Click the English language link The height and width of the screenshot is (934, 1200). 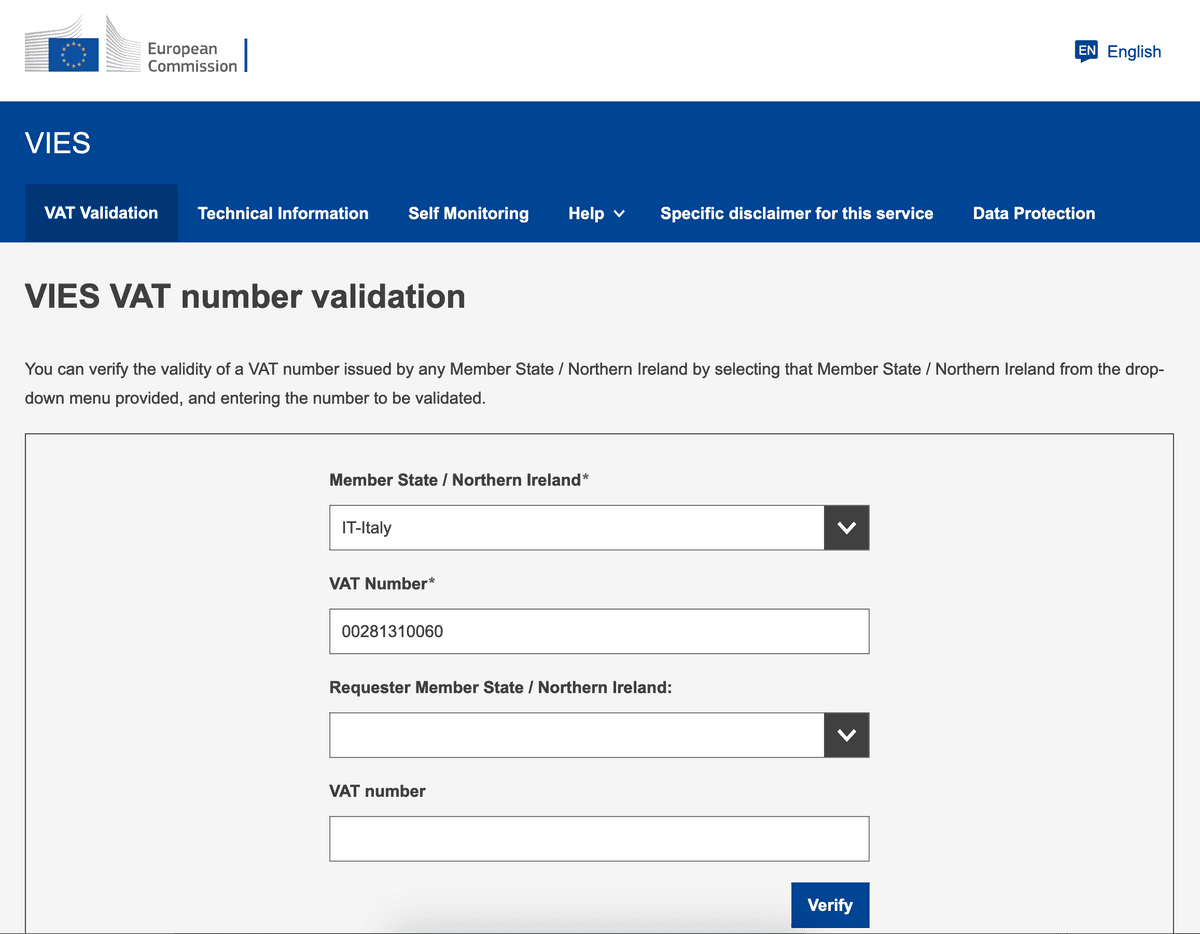pyautogui.click(x=1133, y=51)
